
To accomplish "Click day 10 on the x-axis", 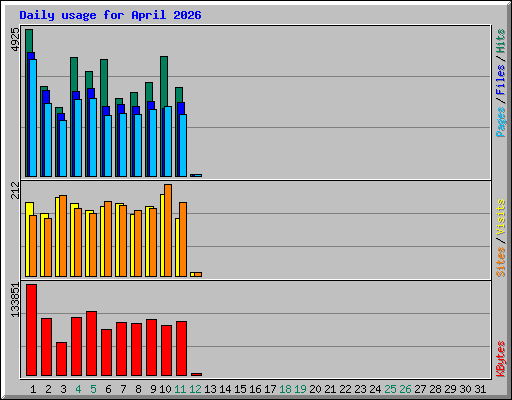I will (165, 389).
